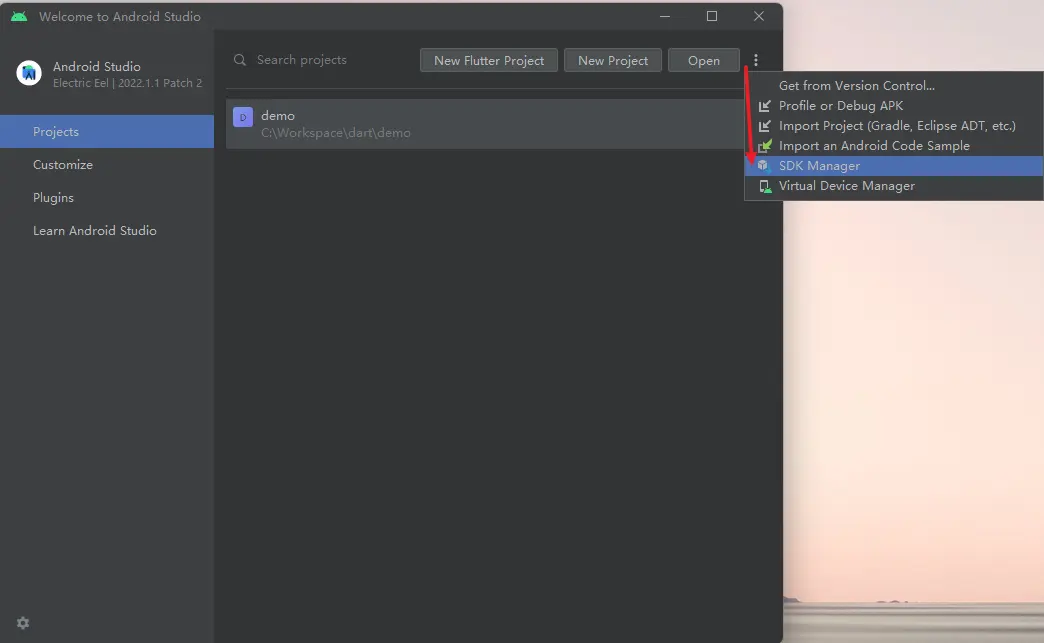Screen dimensions: 1044x643
Task: Choose Import Project (Gradle, Eclipse ADT, etc.)
Action: 894,126
